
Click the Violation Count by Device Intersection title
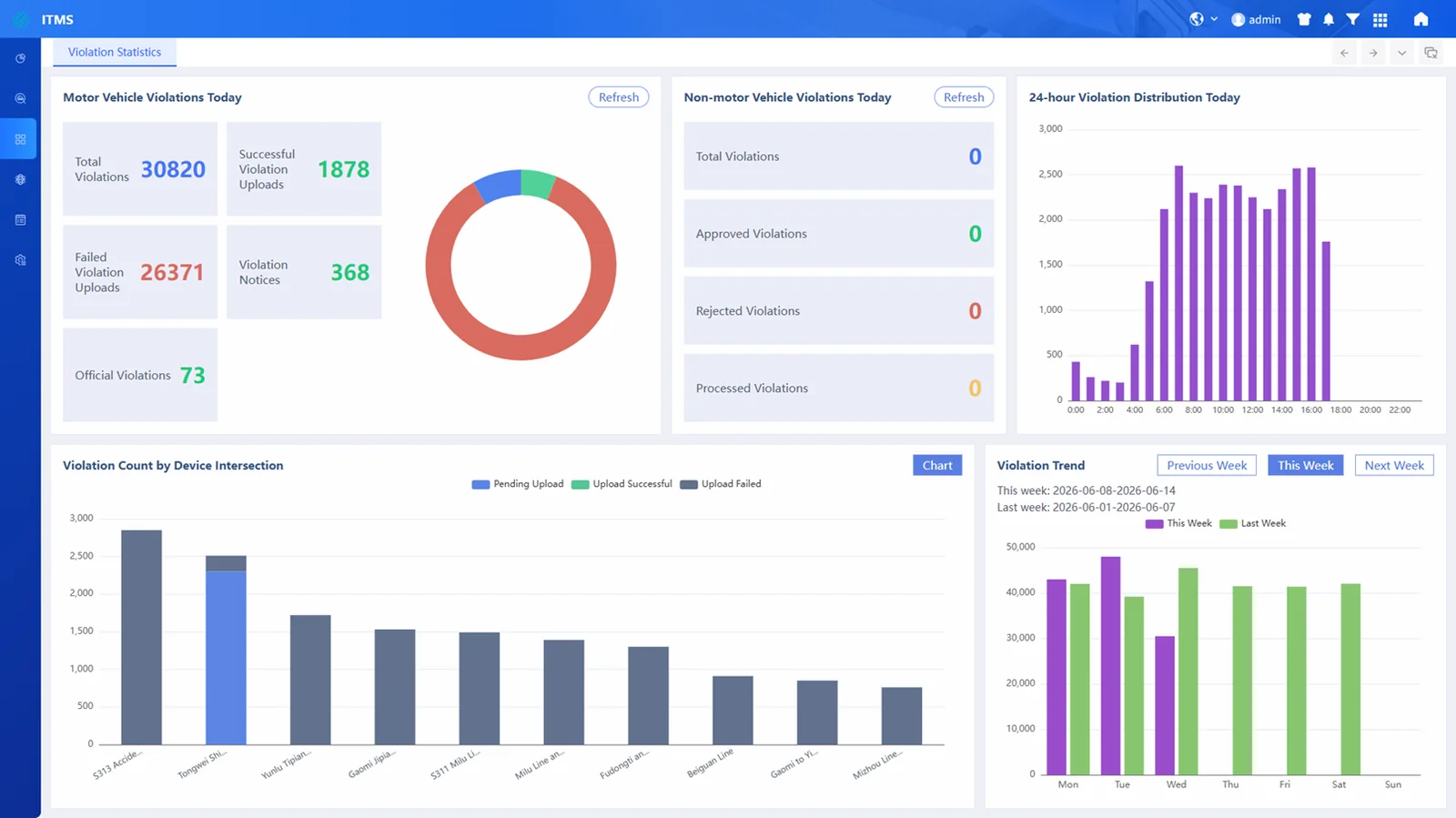pos(173,465)
